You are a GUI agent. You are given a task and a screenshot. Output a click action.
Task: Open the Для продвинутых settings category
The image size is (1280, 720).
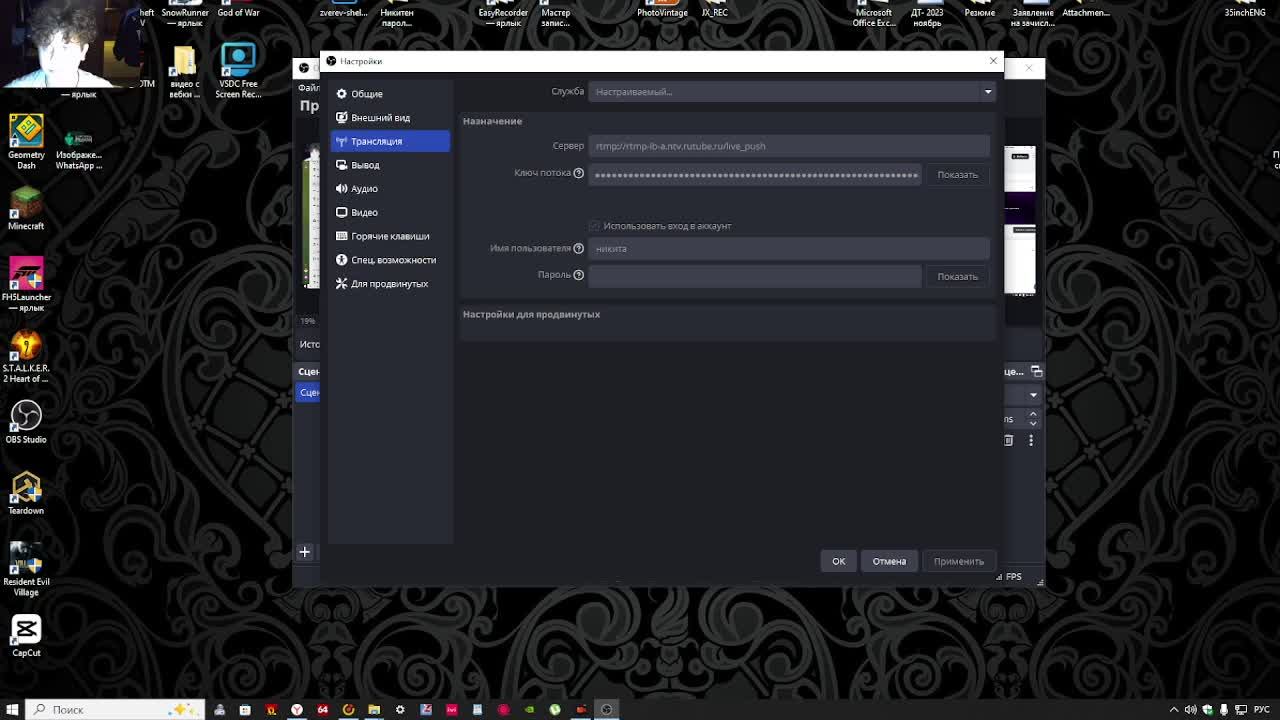[390, 284]
